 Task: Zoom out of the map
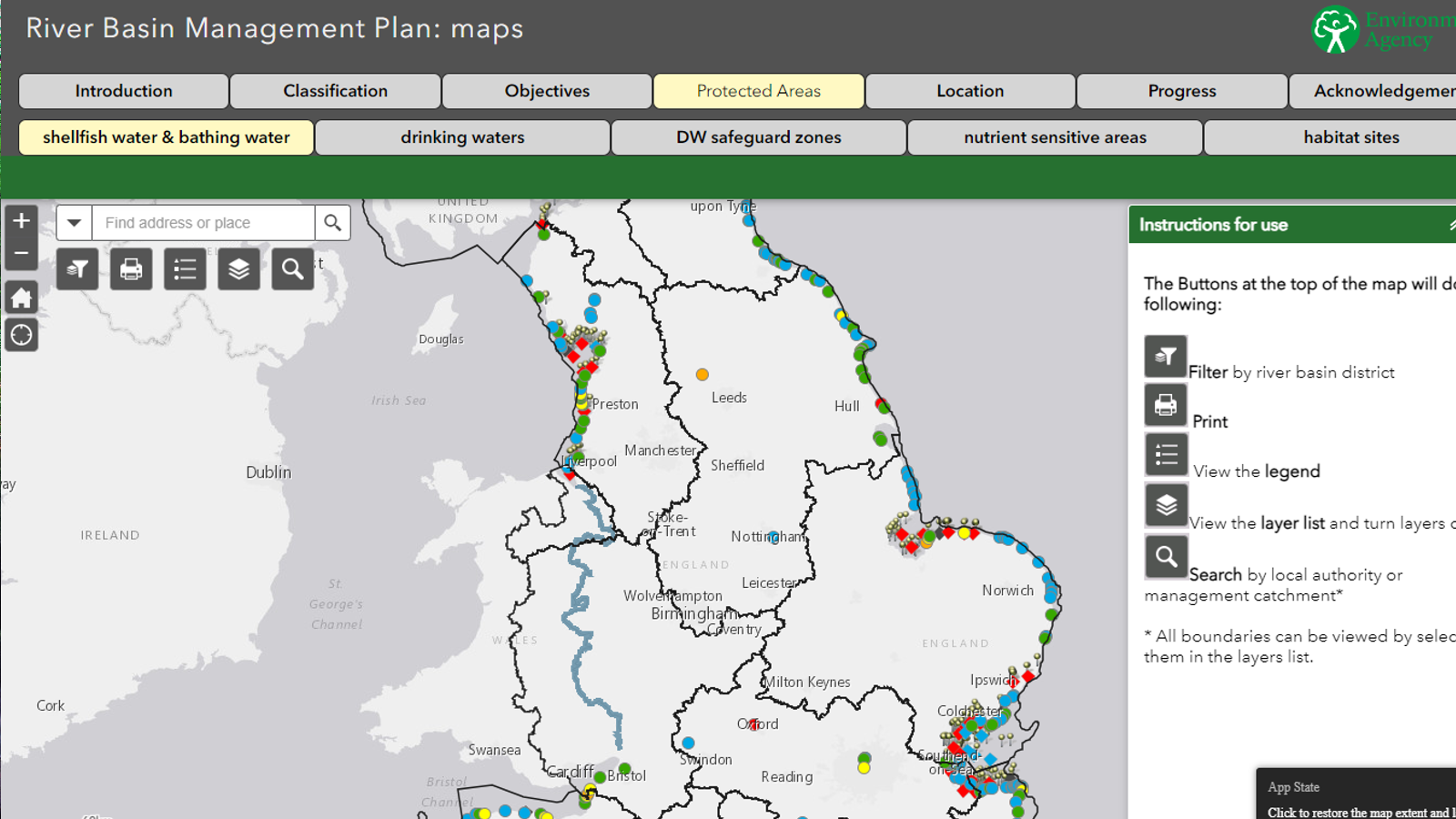[22, 254]
